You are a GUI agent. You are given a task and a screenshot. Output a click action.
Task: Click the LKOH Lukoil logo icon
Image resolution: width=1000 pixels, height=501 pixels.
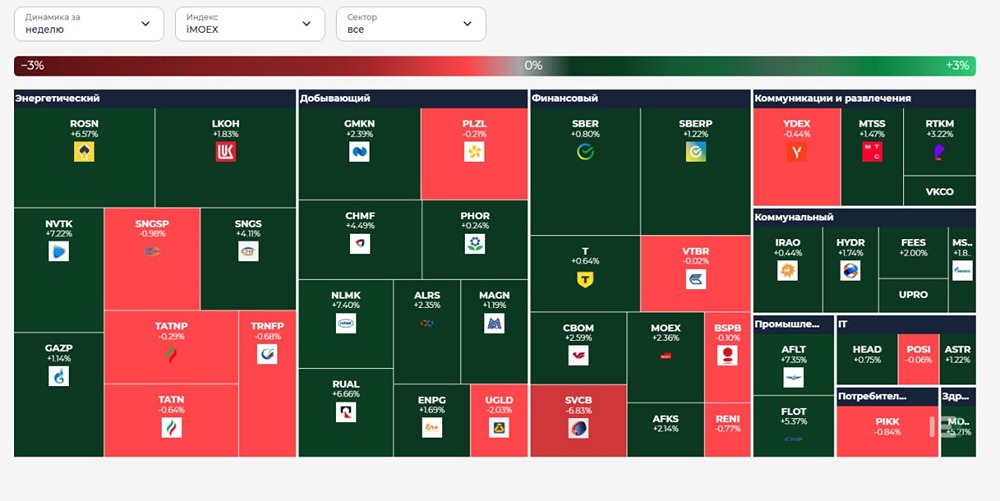(225, 152)
